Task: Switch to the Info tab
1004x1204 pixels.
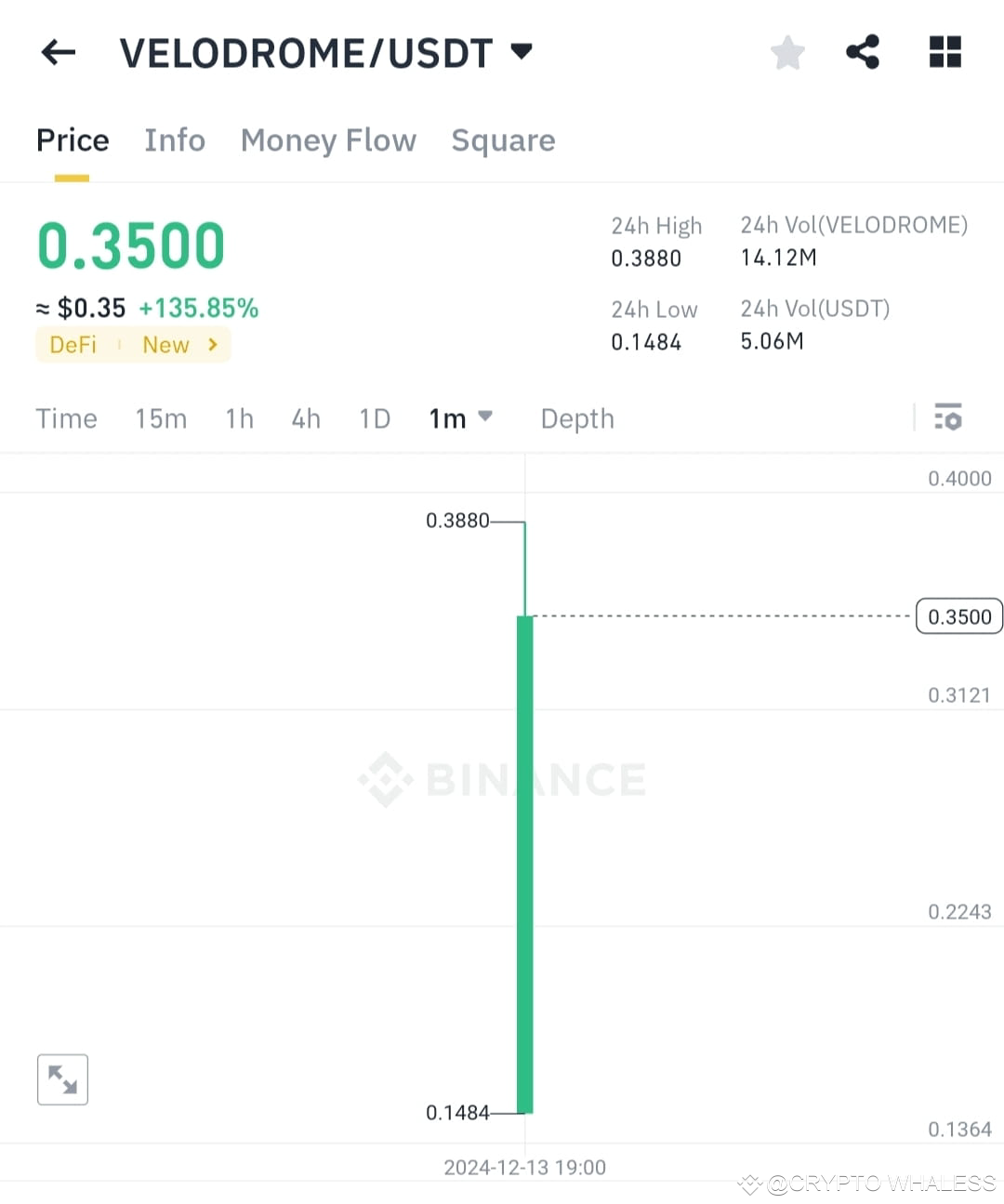Action: pos(175,140)
